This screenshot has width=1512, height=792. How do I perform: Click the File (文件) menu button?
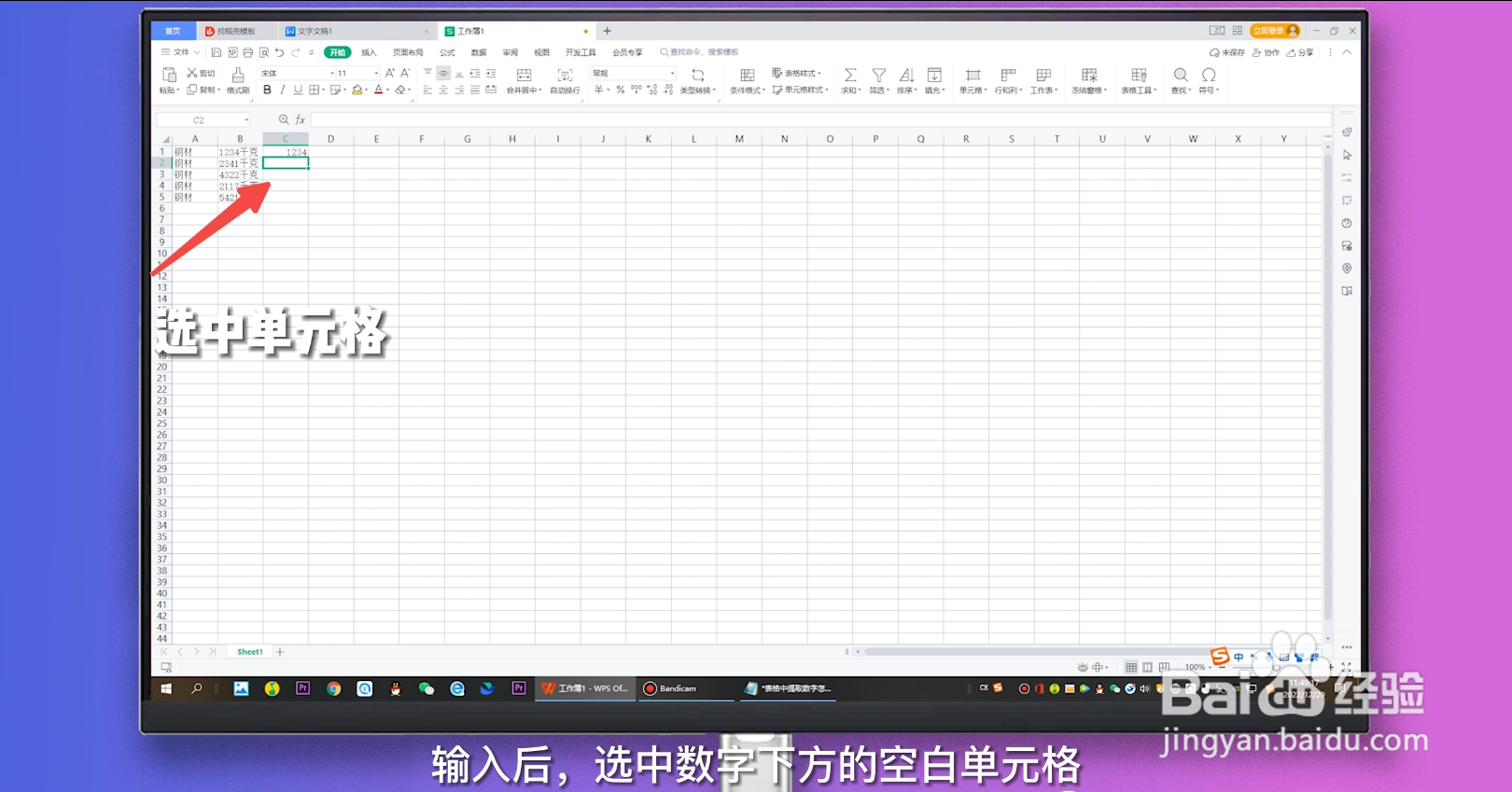point(180,52)
